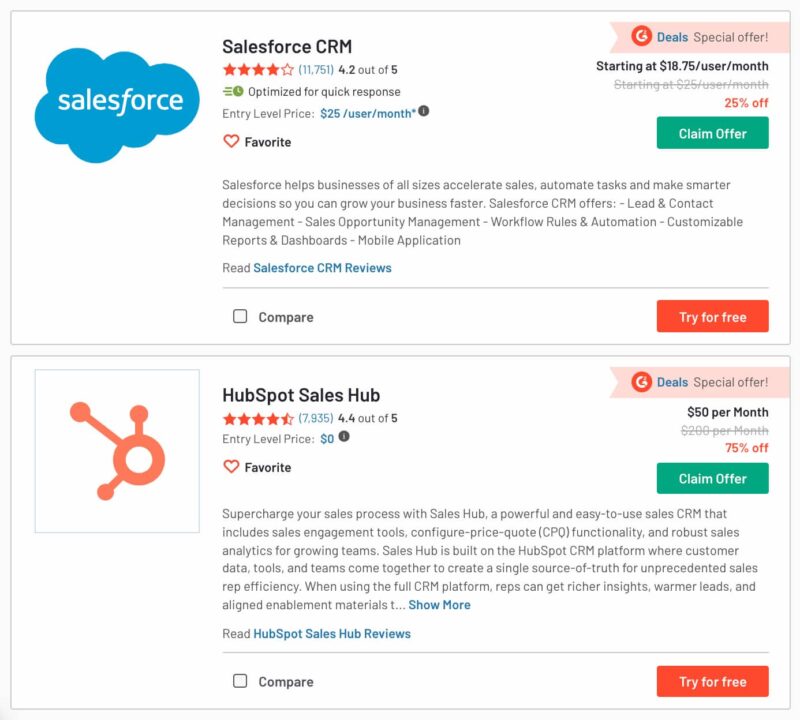Check Compare box for HubSpot Sales Hub
Viewport: 800px width, 720px height.
tap(240, 681)
